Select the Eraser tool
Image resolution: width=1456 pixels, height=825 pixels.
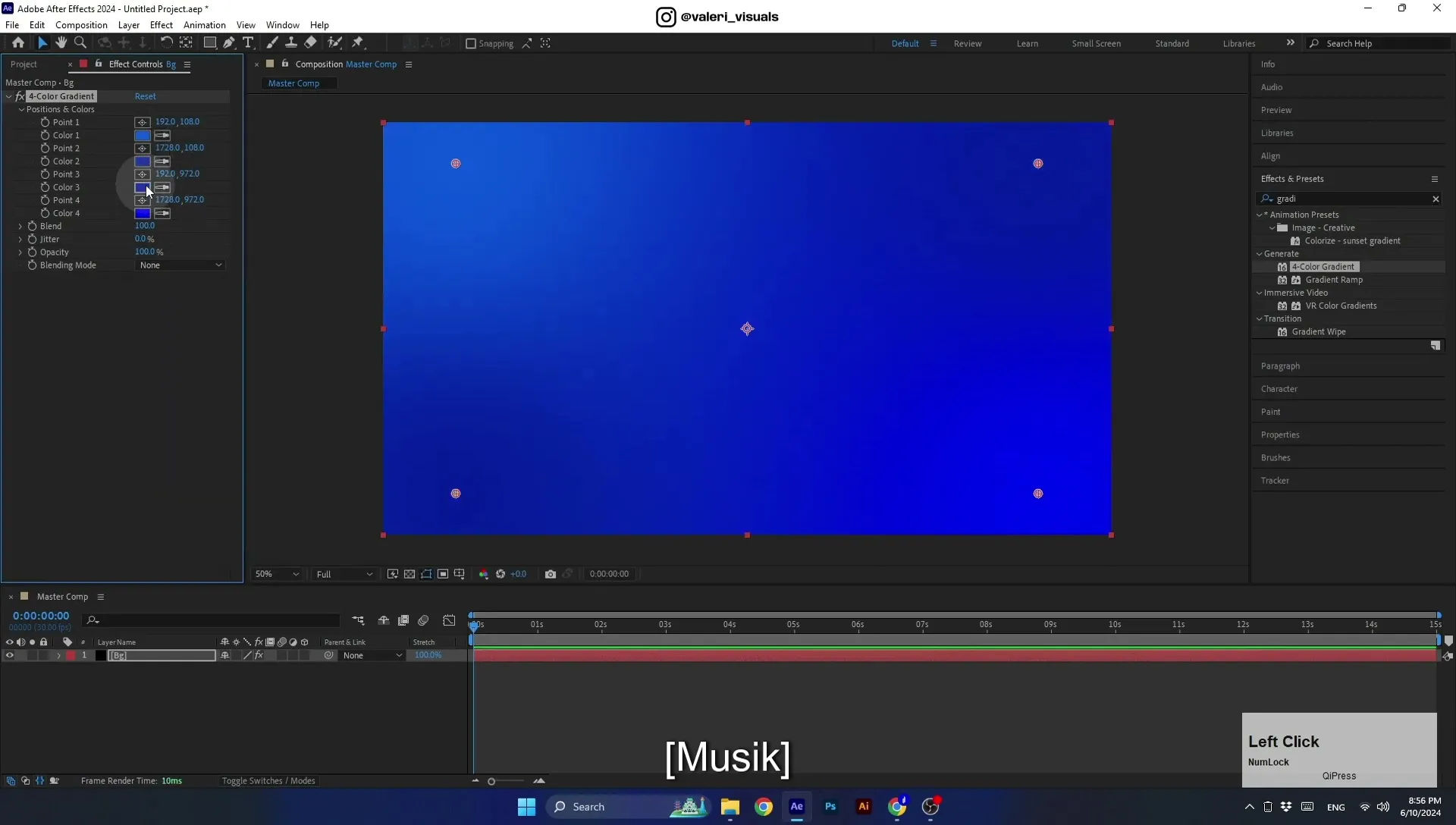[311, 43]
